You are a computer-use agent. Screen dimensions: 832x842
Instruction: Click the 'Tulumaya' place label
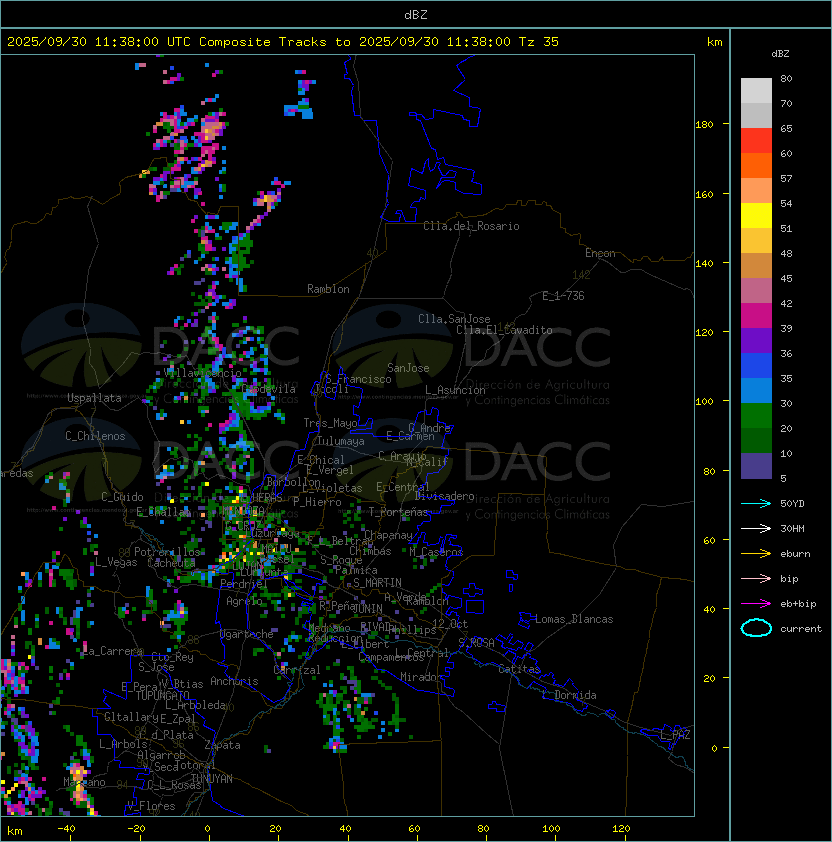click(x=341, y=441)
